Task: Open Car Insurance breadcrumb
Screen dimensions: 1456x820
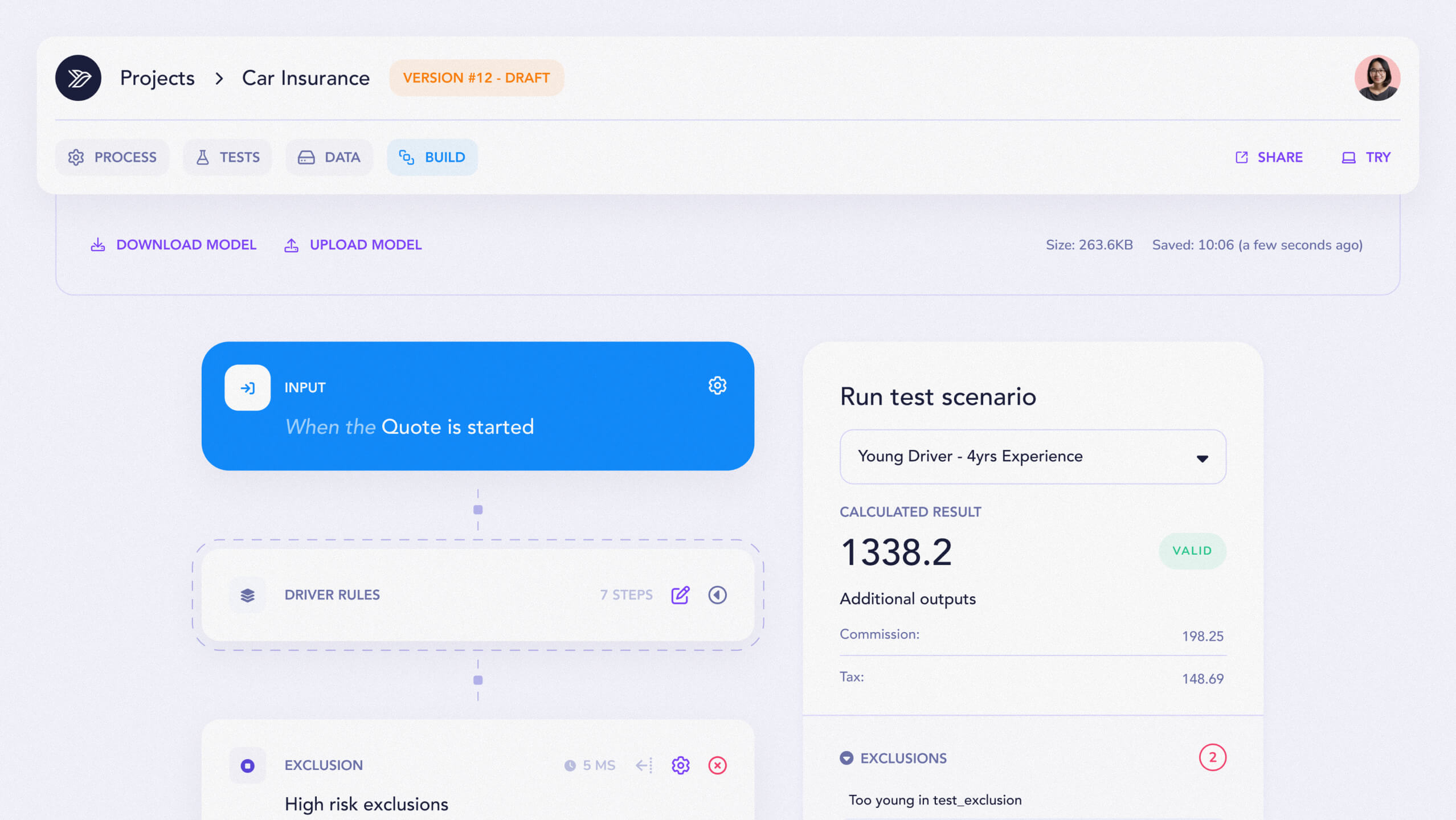Action: click(x=305, y=78)
